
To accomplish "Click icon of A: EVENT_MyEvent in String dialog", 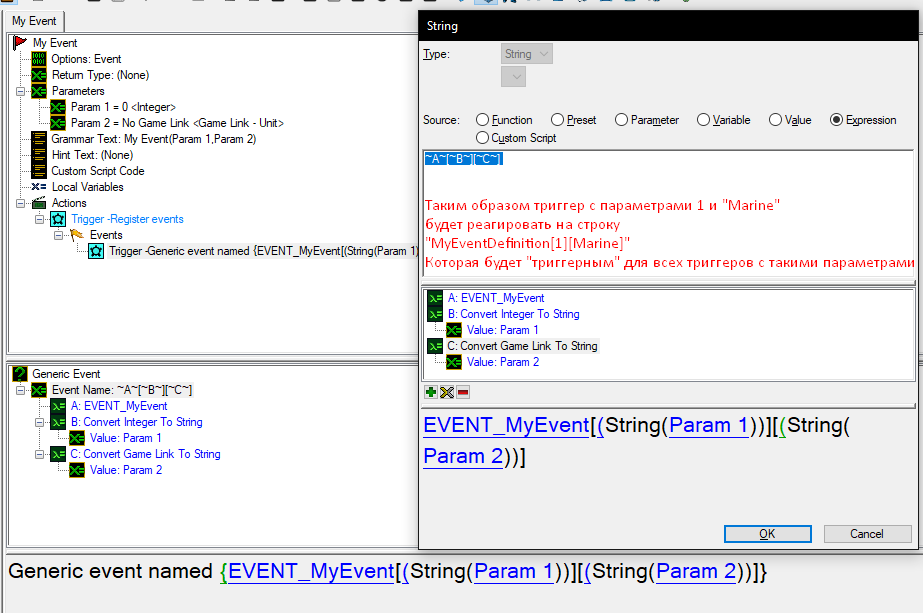I will (435, 298).
